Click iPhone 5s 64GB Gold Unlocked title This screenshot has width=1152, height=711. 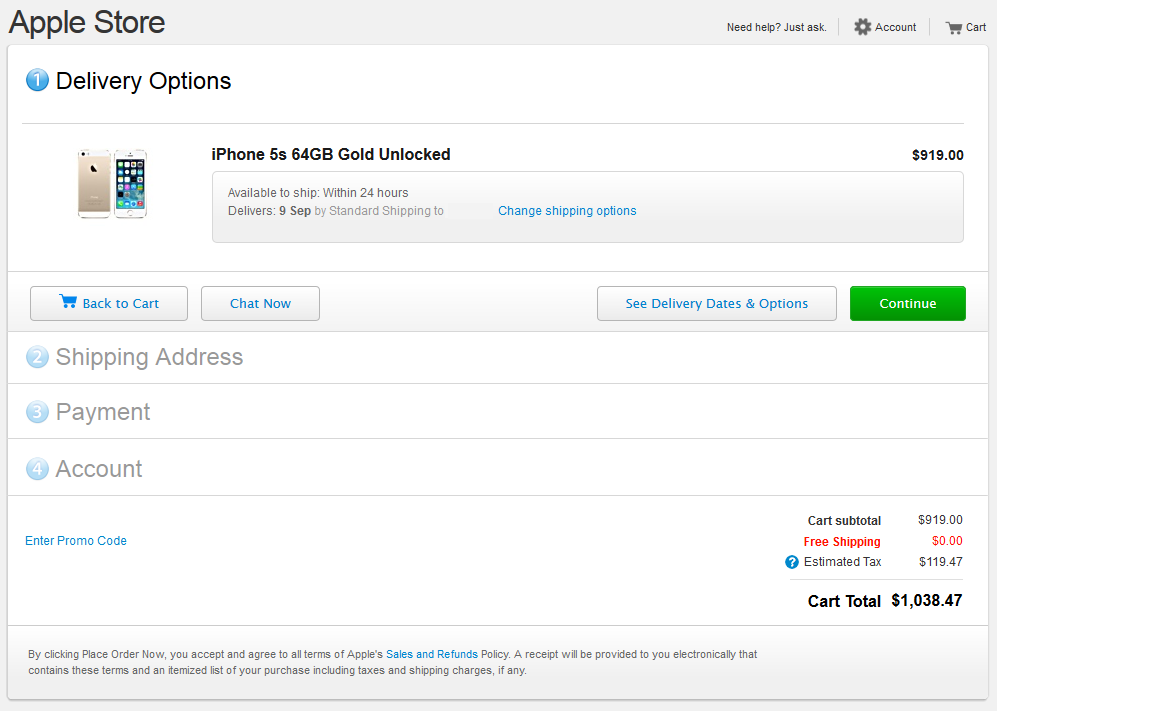tap(331, 154)
